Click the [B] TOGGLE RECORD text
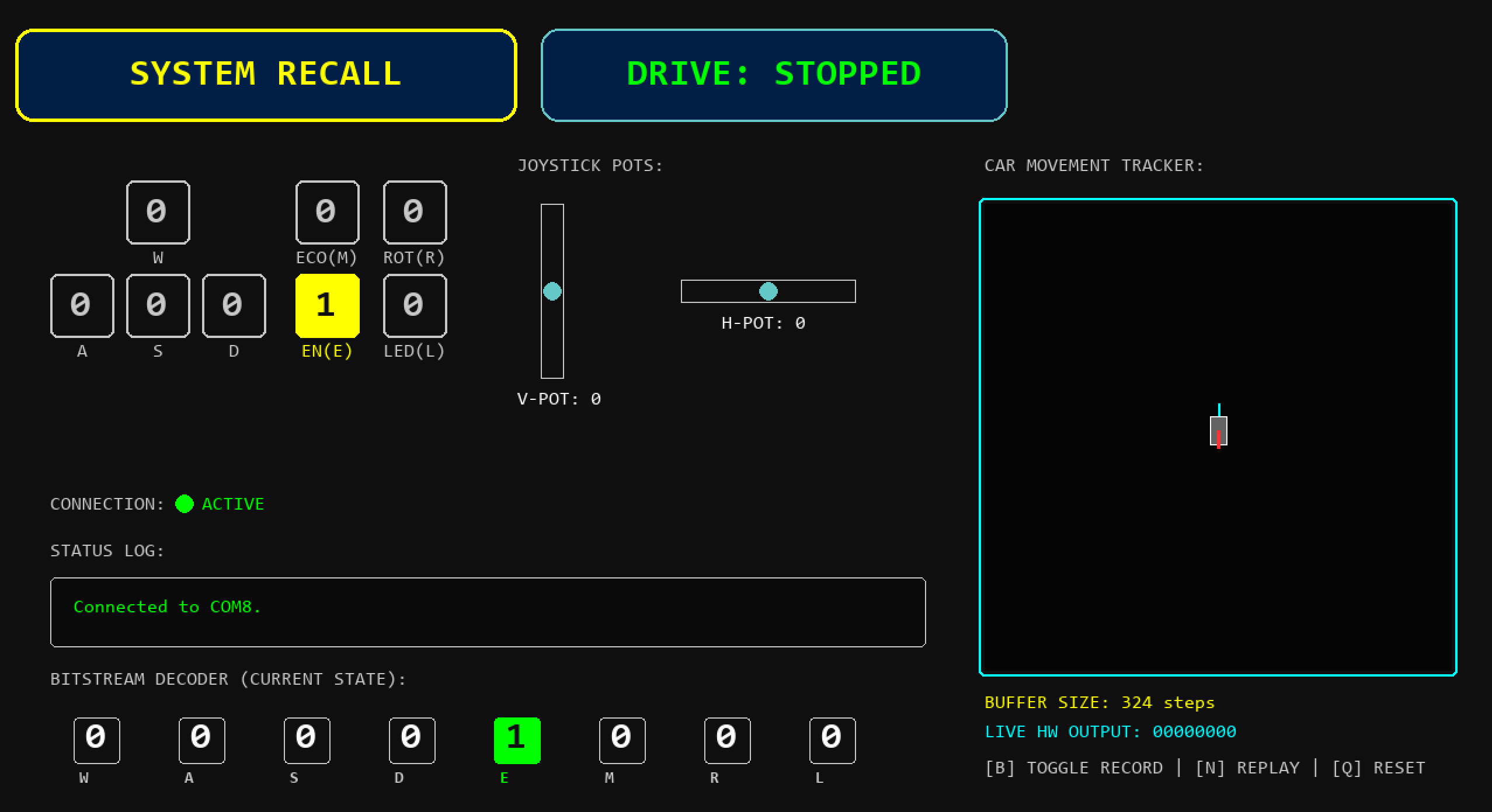Image resolution: width=1492 pixels, height=812 pixels. 1073,768
